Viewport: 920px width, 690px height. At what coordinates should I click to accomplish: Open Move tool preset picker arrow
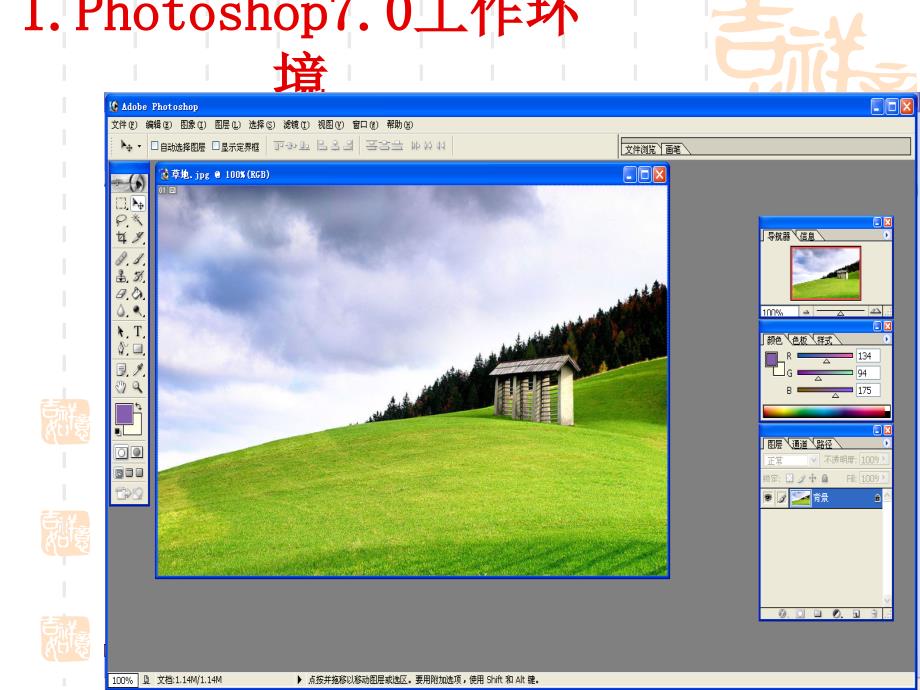pyautogui.click(x=139, y=146)
